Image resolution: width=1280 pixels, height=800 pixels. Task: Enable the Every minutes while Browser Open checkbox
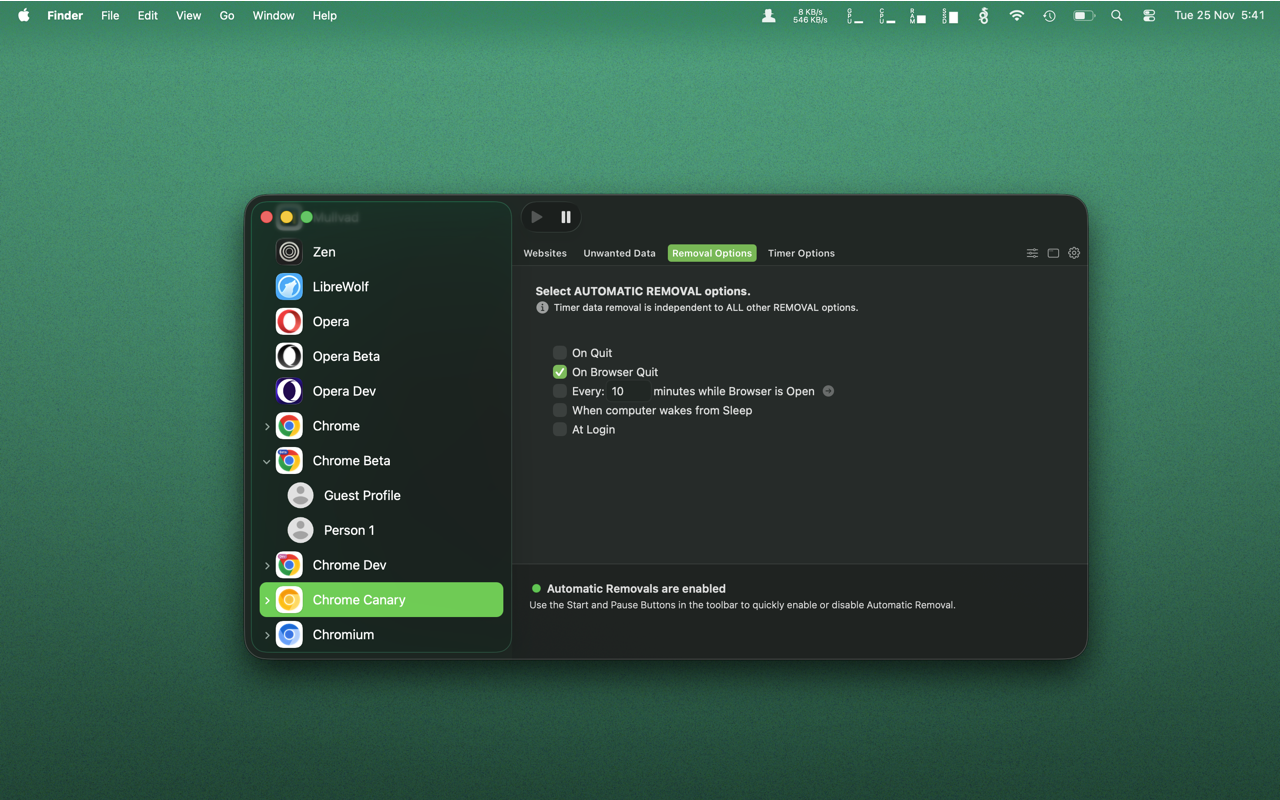tap(560, 391)
